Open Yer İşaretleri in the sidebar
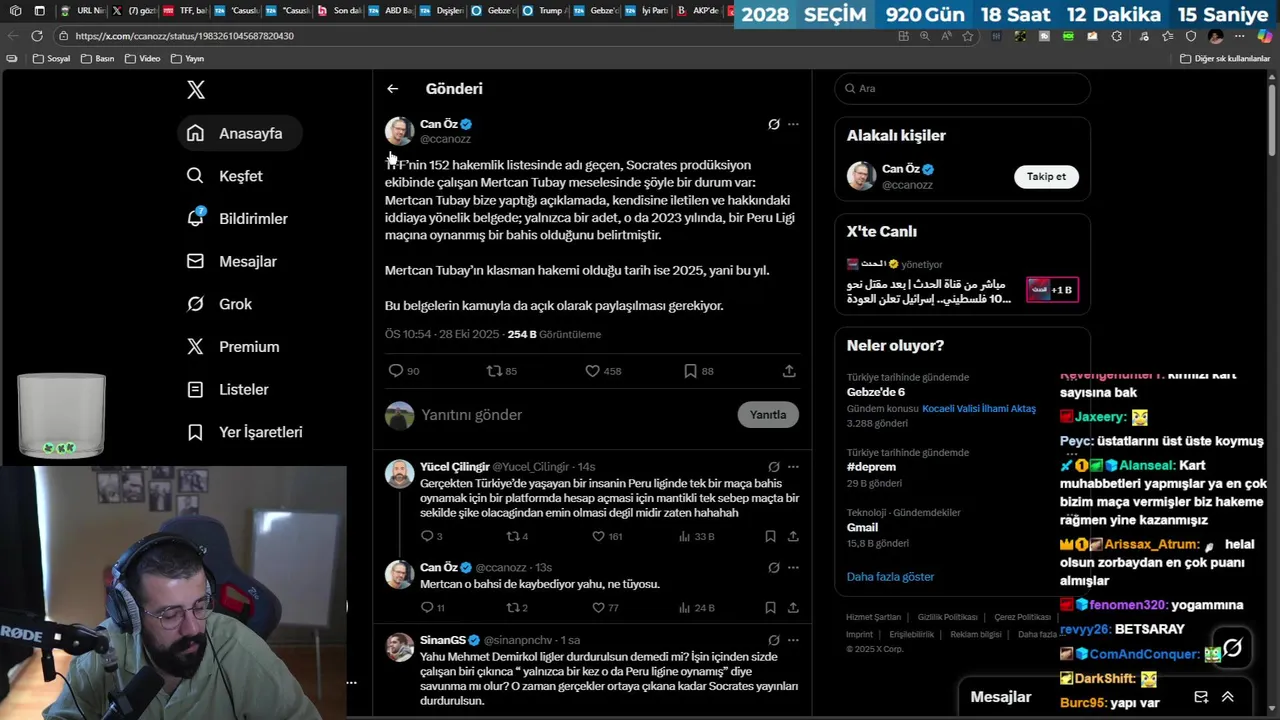Viewport: 1280px width, 720px height. pyautogui.click(x=245, y=432)
